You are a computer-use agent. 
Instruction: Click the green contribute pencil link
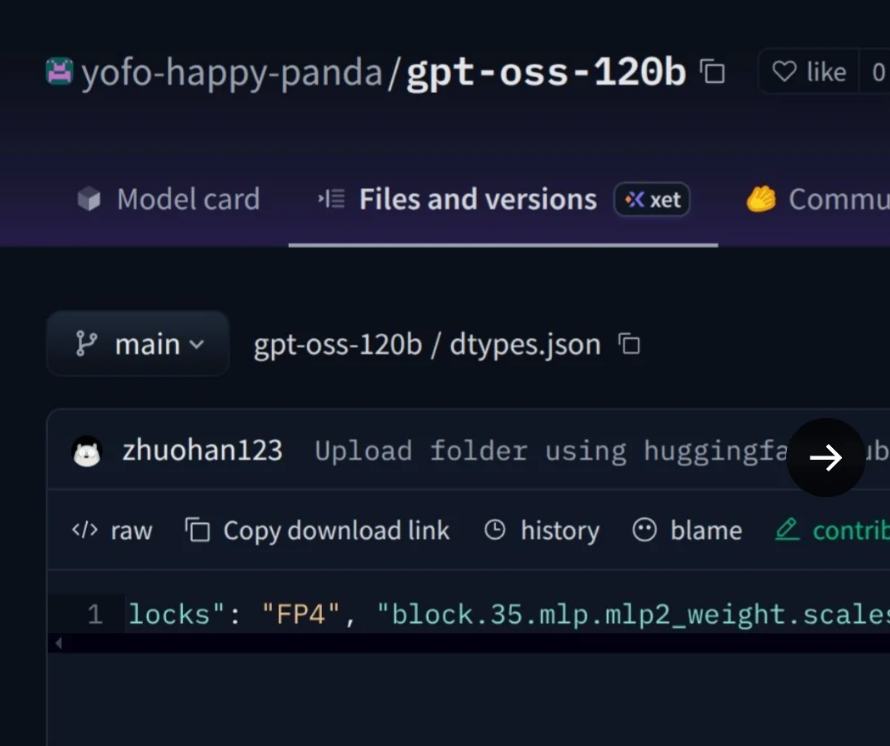(x=832, y=530)
